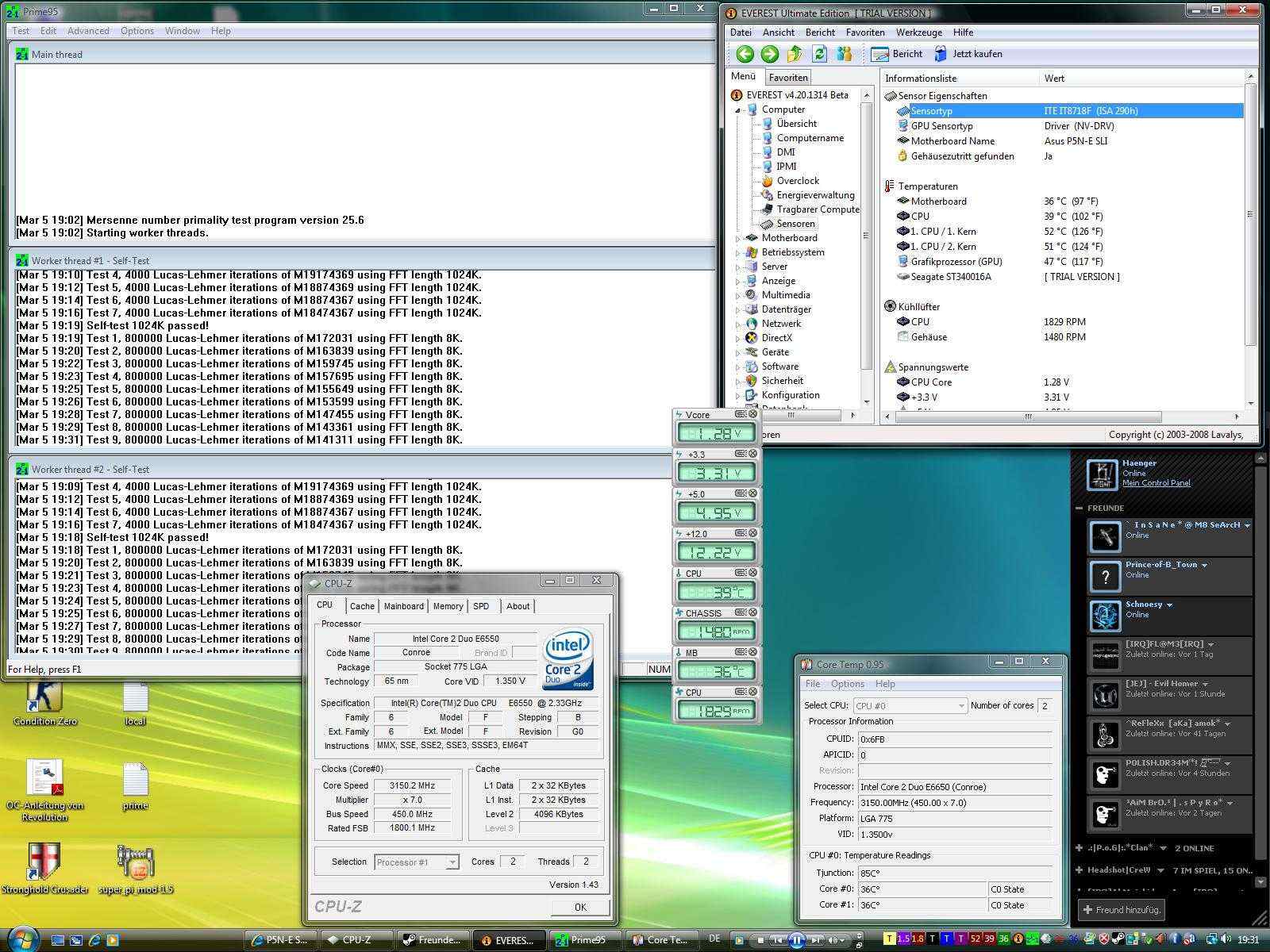Open settings of the CHASSIS fan gadget
This screenshot has width=1270, height=952.
click(x=740, y=612)
